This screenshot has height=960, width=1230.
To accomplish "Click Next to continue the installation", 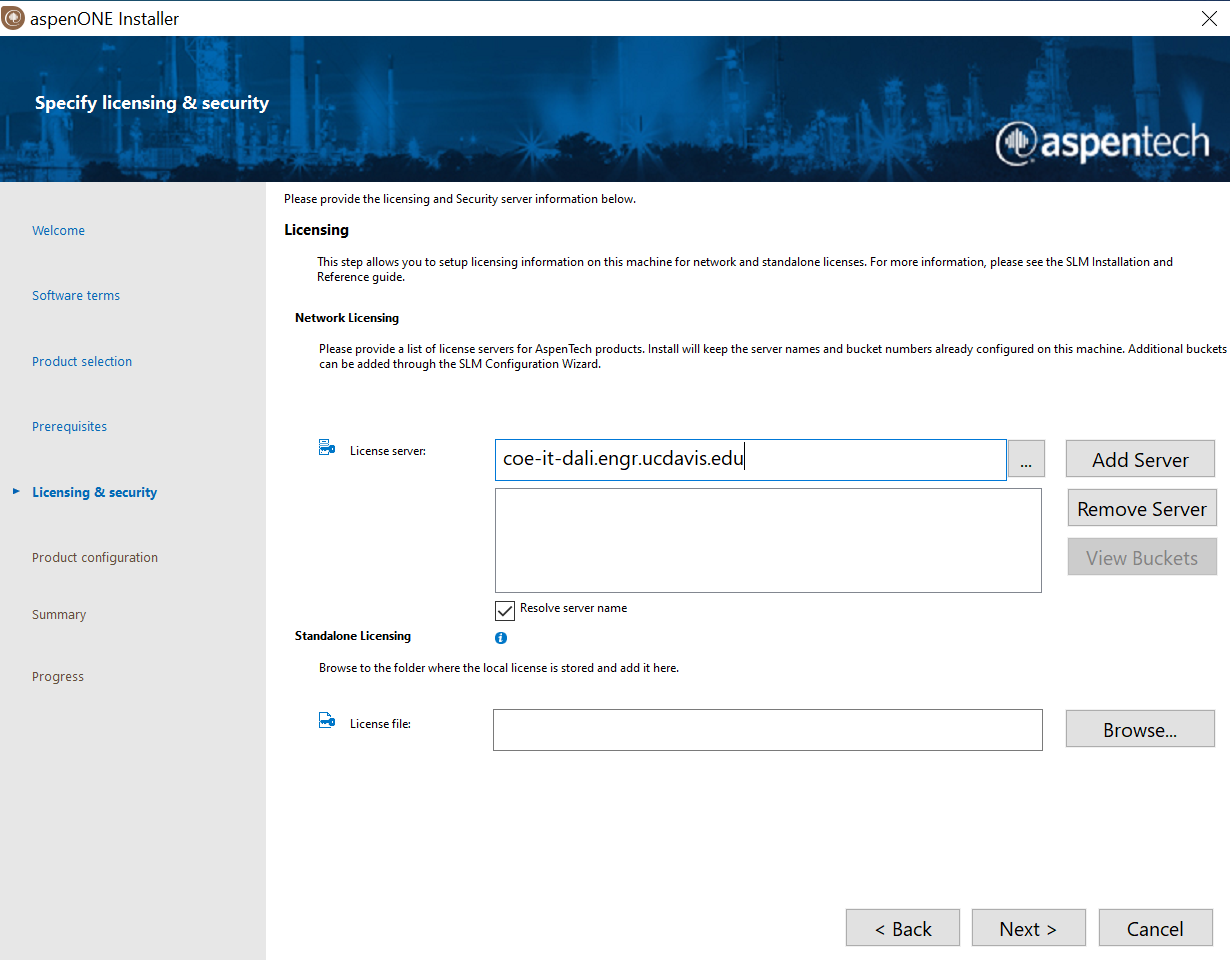I will click(1028, 927).
